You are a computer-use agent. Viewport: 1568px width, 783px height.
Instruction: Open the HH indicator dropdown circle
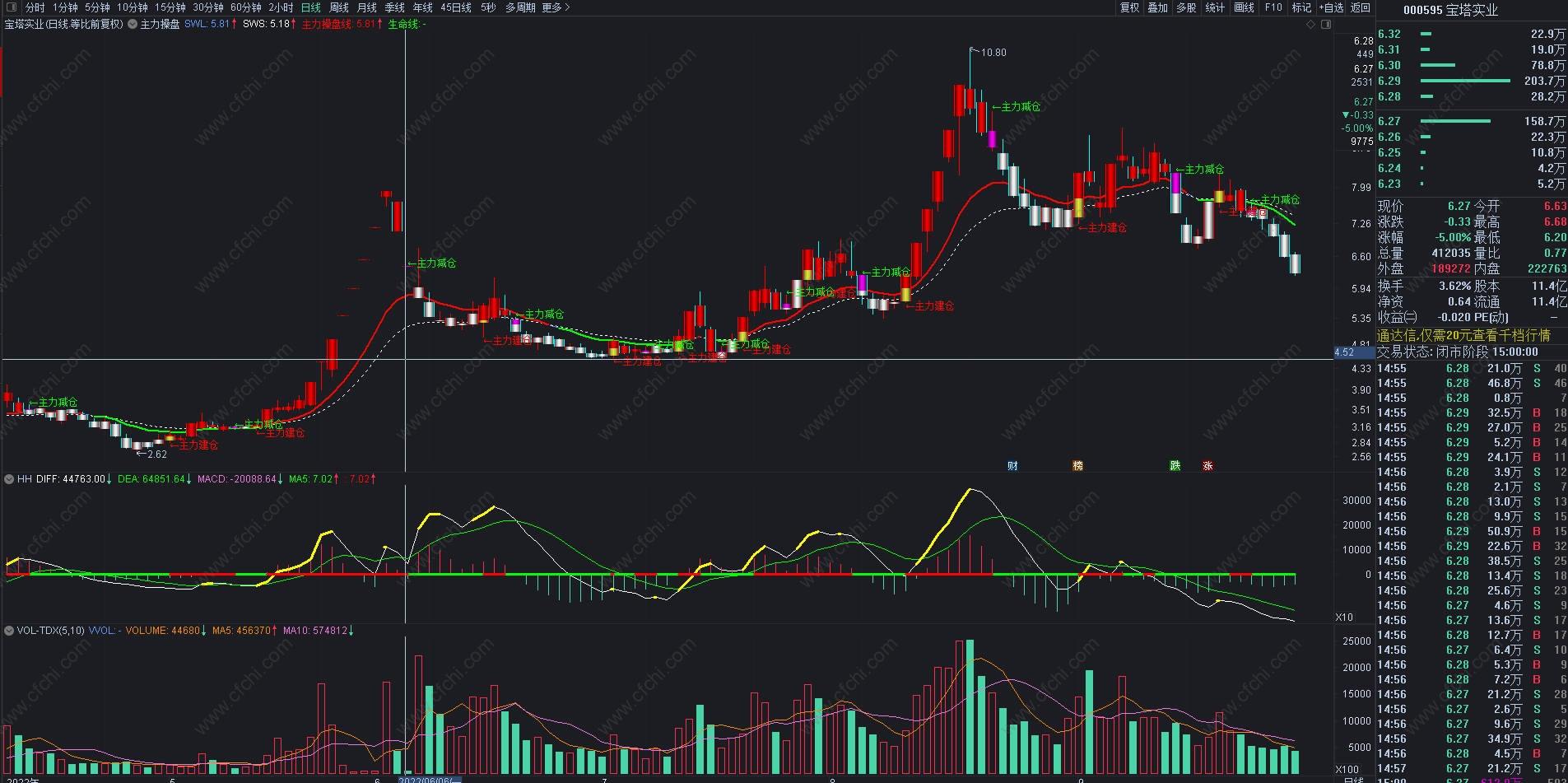pos(9,479)
